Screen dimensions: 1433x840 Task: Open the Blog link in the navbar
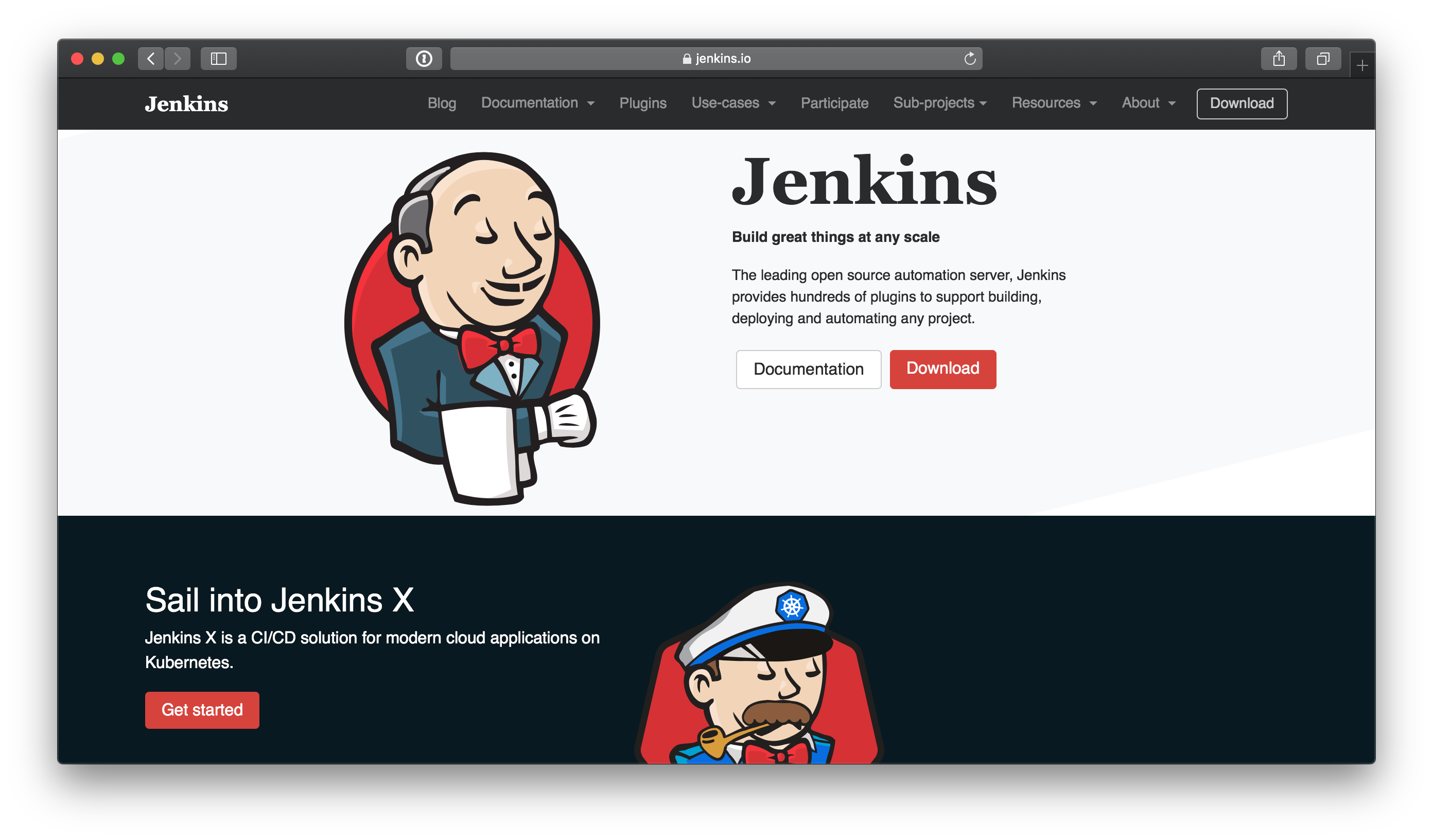coord(442,103)
